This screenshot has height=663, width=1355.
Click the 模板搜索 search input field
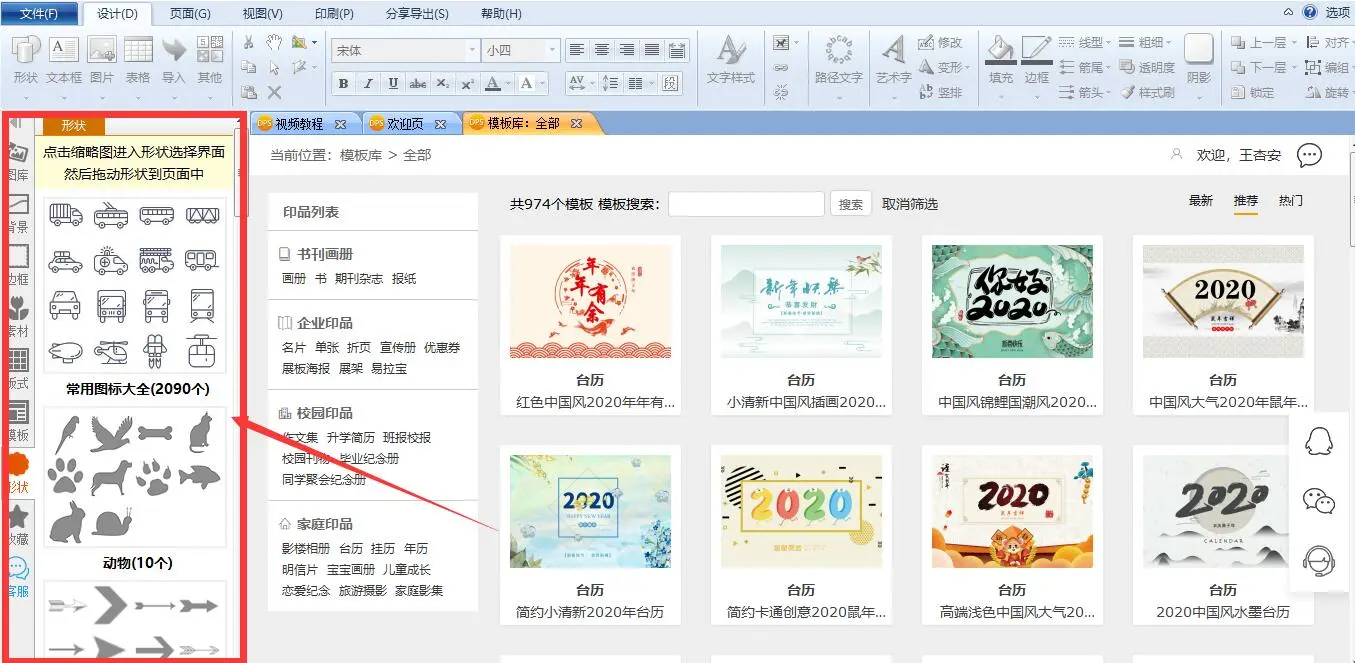[x=746, y=204]
